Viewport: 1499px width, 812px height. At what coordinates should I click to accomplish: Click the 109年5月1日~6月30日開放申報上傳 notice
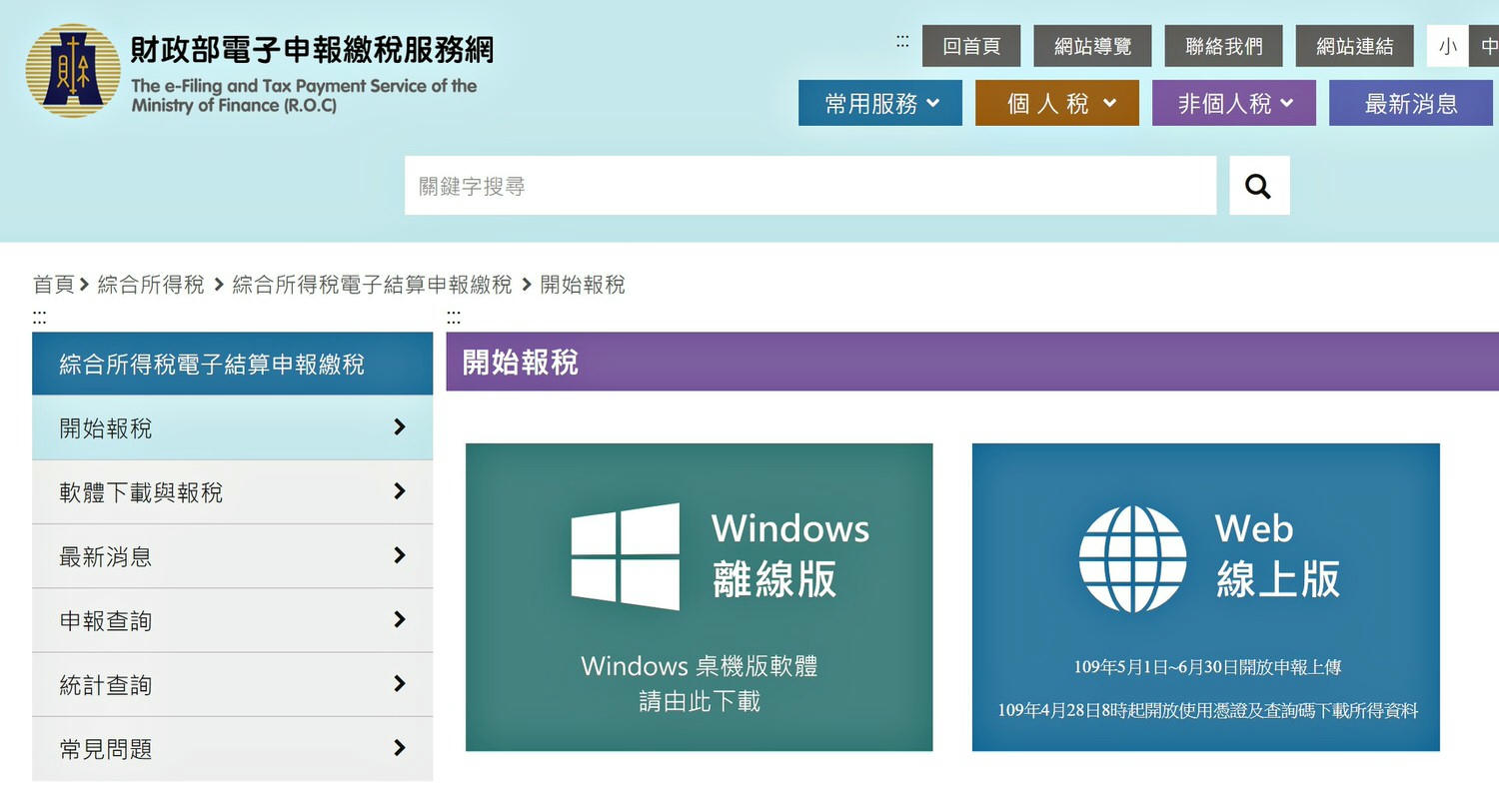(x=1207, y=667)
